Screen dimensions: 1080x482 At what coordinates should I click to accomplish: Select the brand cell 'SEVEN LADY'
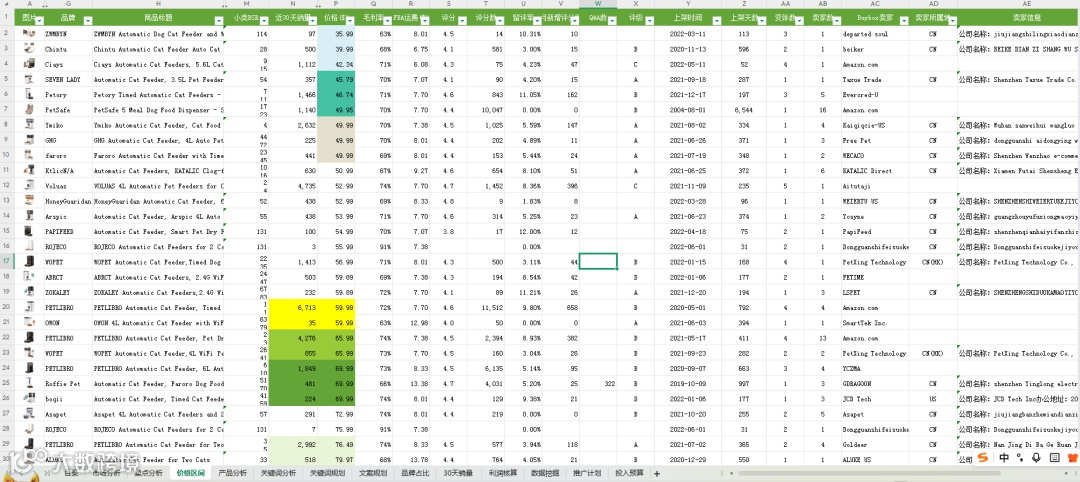pyautogui.click(x=68, y=79)
